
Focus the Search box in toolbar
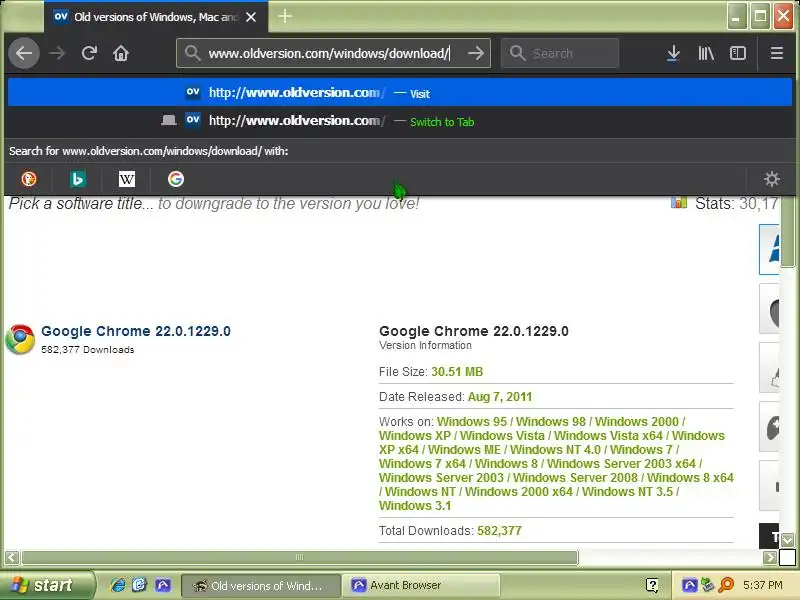(x=560, y=53)
